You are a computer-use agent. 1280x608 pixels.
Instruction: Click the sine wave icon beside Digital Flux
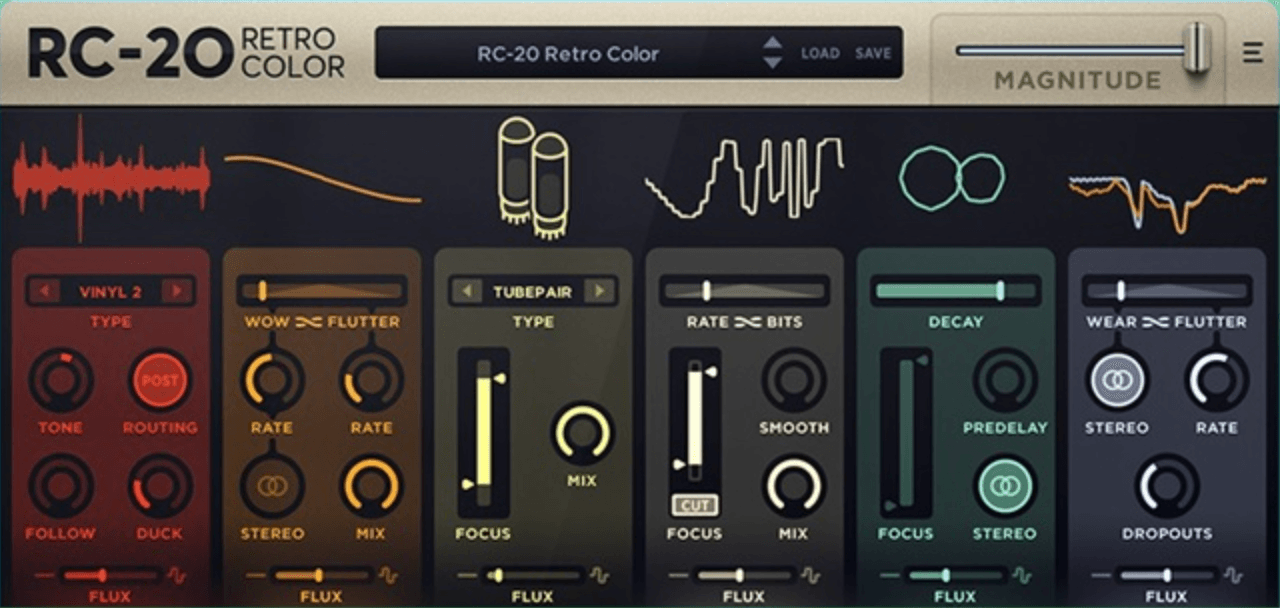tap(811, 575)
